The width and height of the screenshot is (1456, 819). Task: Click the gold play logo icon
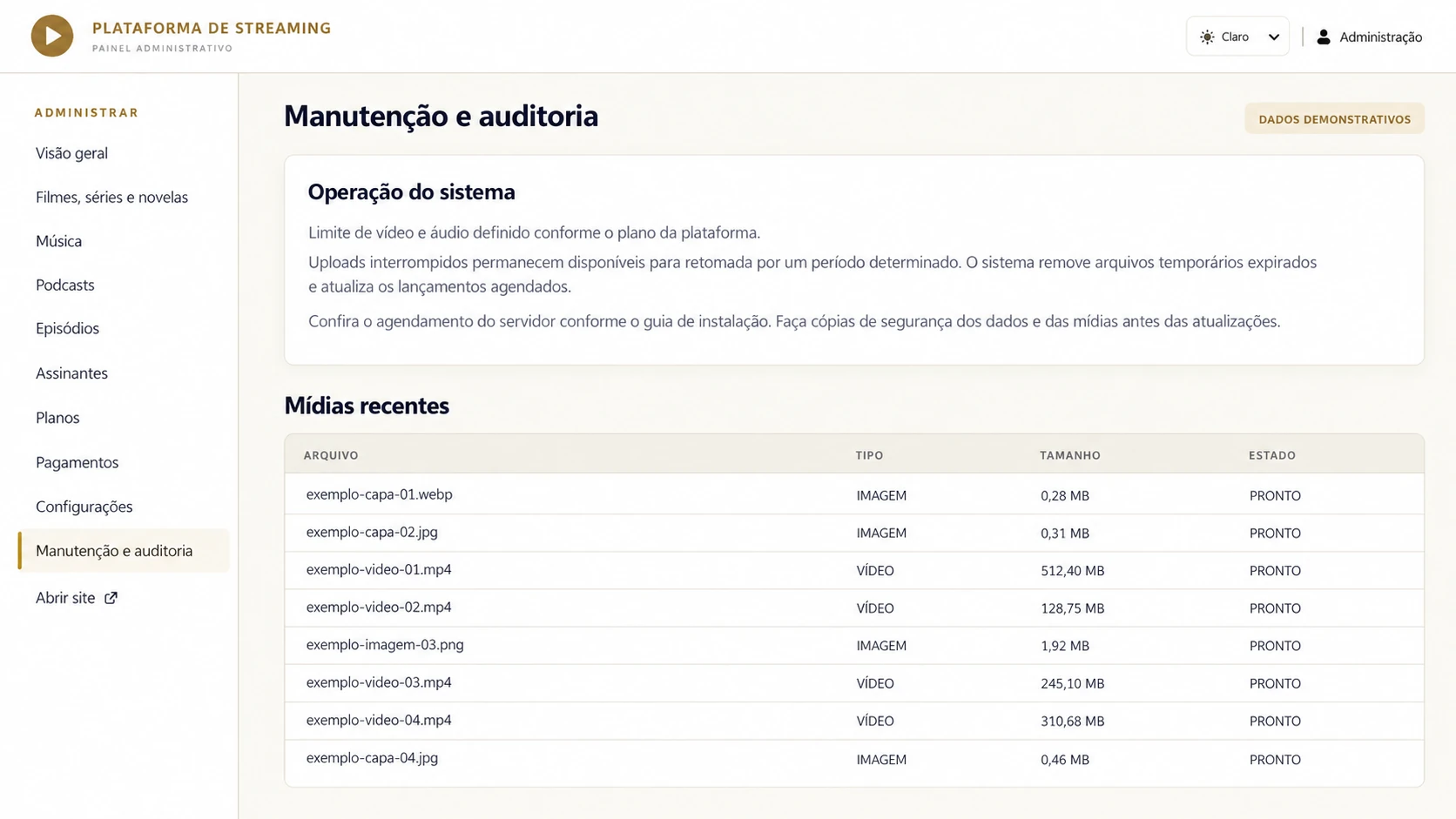click(52, 36)
